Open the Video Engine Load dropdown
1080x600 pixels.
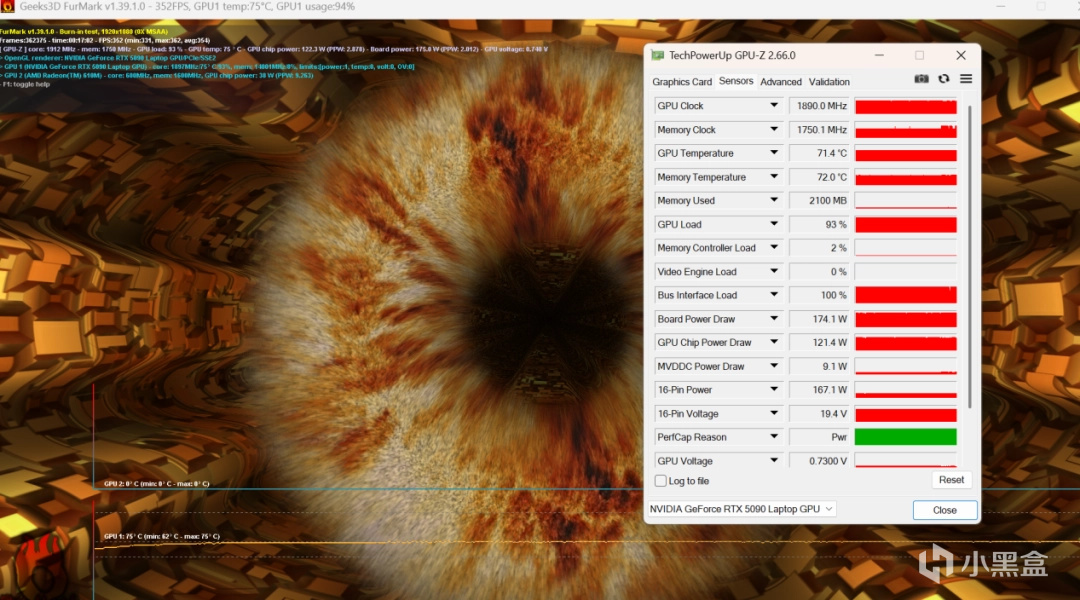(773, 271)
